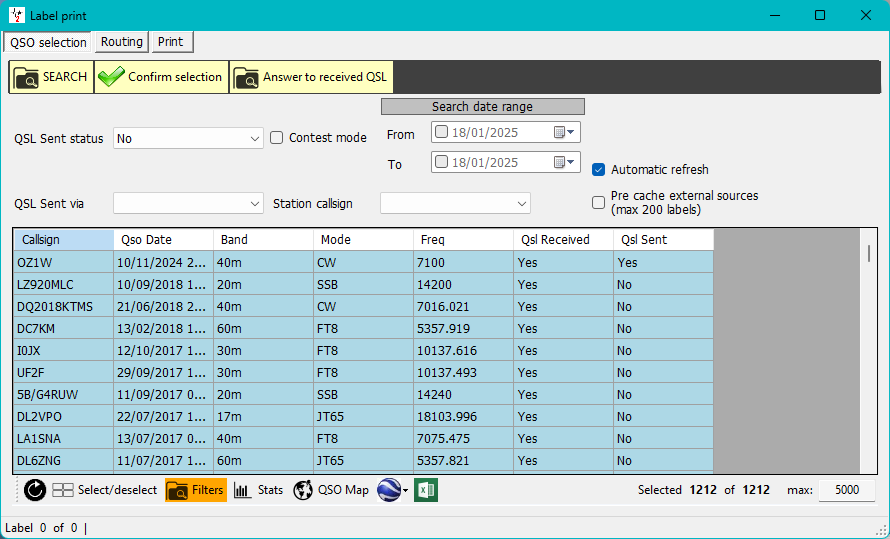Screen dimensions: 890x539
Task: Click the Search date range header
Action: 482,107
